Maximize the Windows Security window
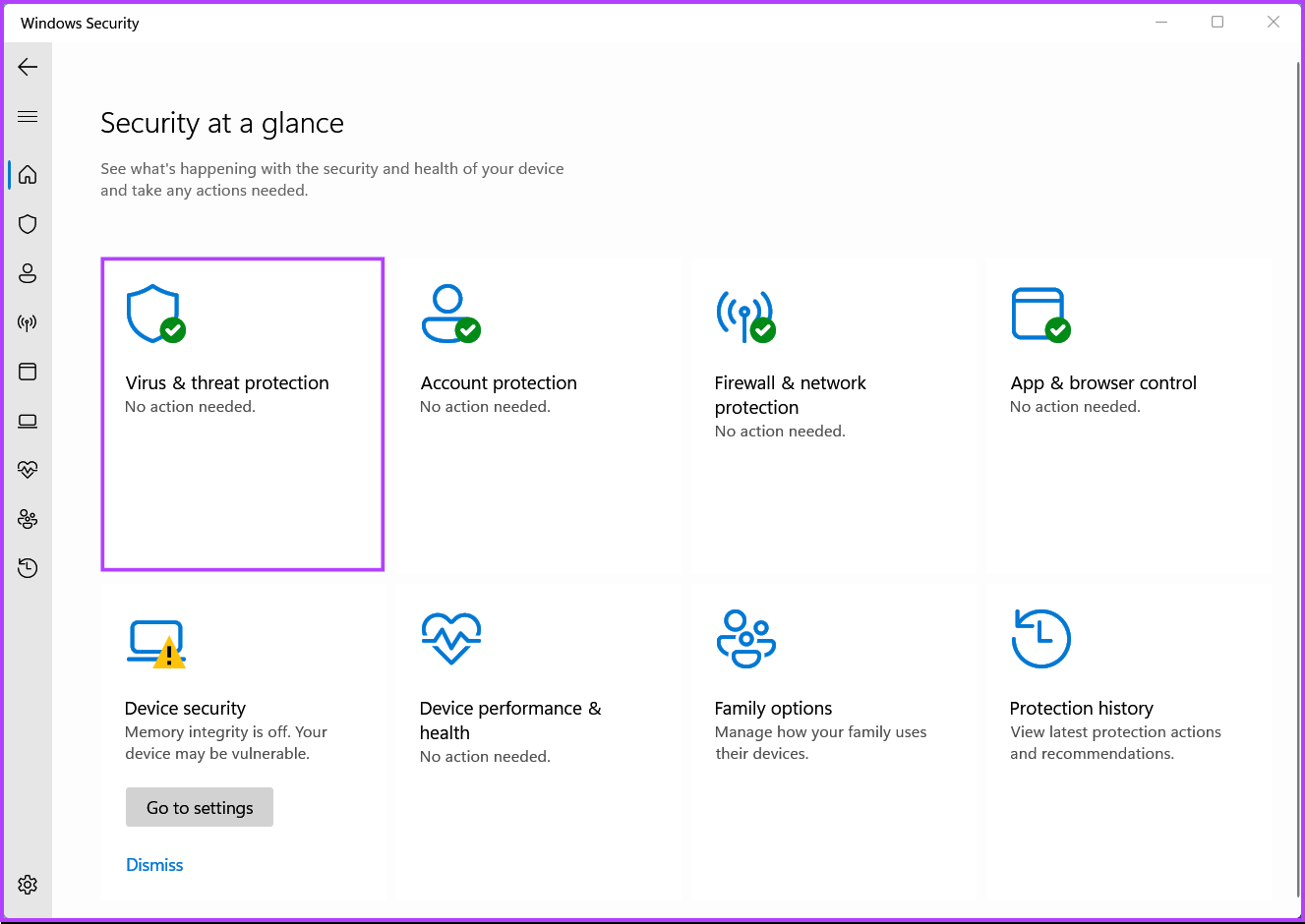Viewport: 1305px width, 924px height. coord(1217,22)
